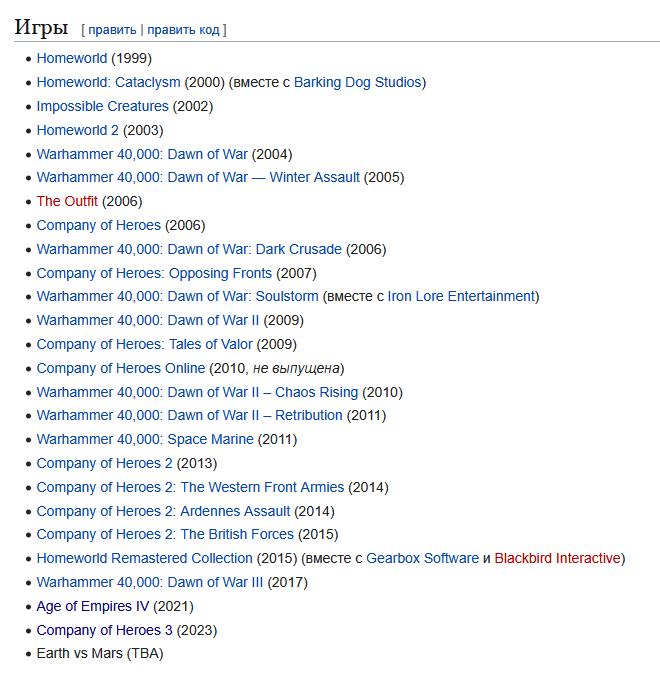Click the 'править код' link

tap(183, 30)
